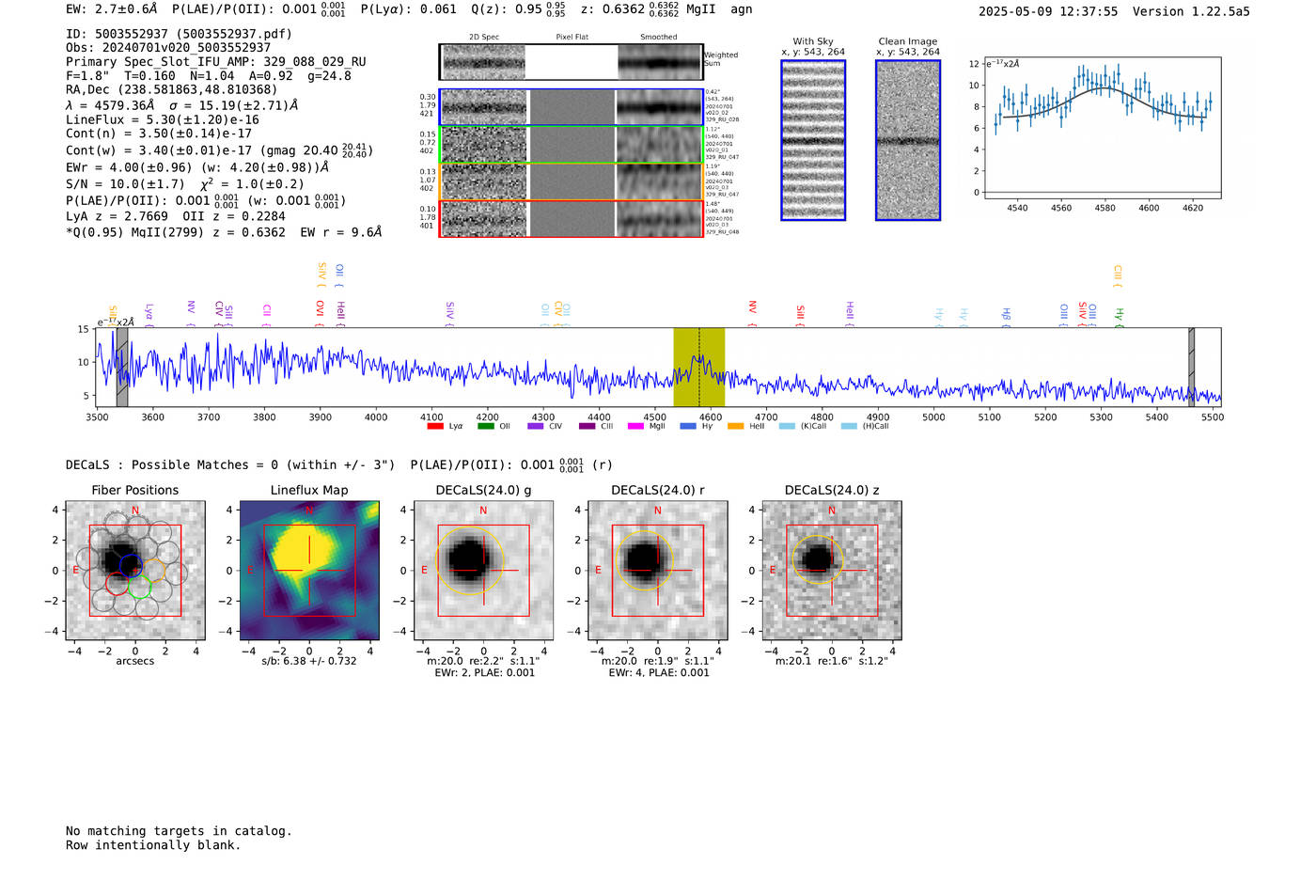Select the (K)CaII legend swatch

[x=787, y=426]
